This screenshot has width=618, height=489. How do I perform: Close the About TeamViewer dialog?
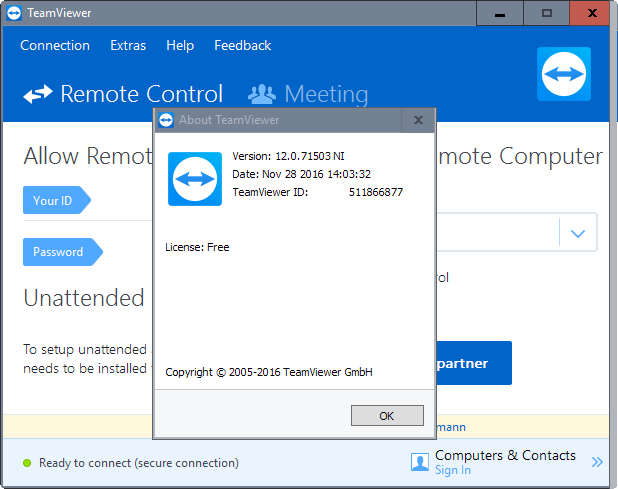tap(418, 120)
